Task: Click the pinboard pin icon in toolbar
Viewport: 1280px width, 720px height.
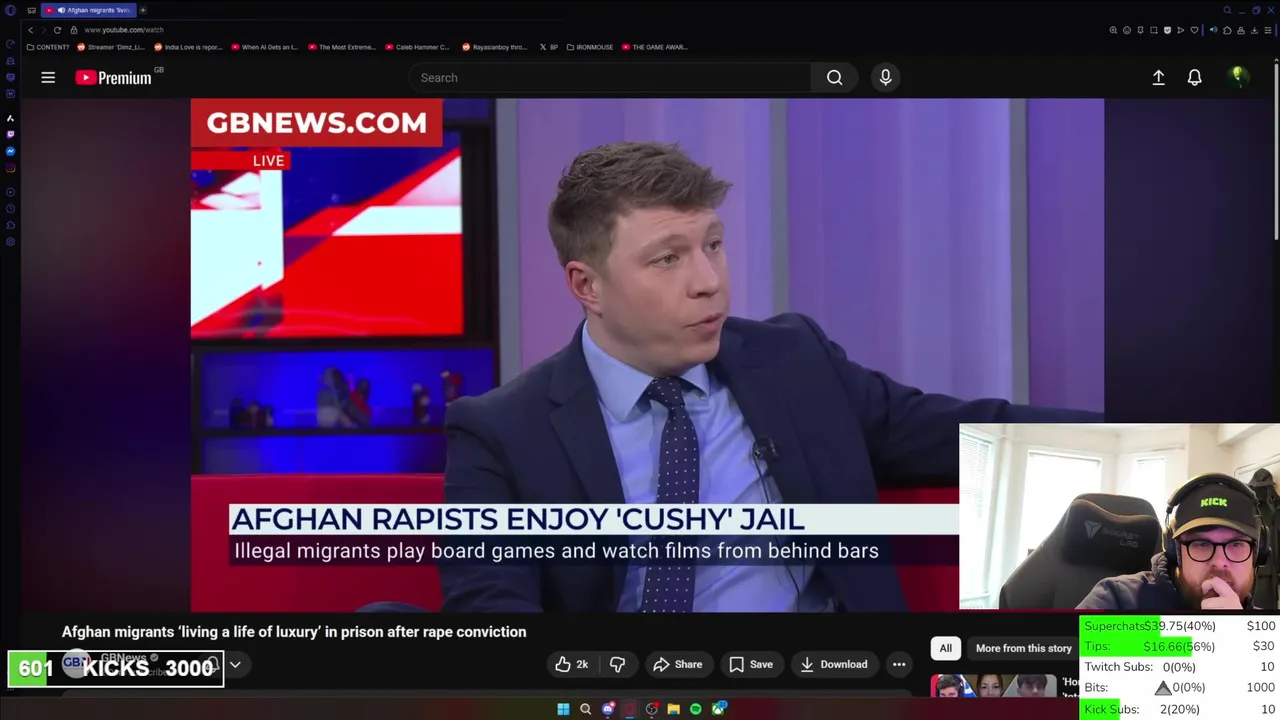Action: click(1140, 30)
